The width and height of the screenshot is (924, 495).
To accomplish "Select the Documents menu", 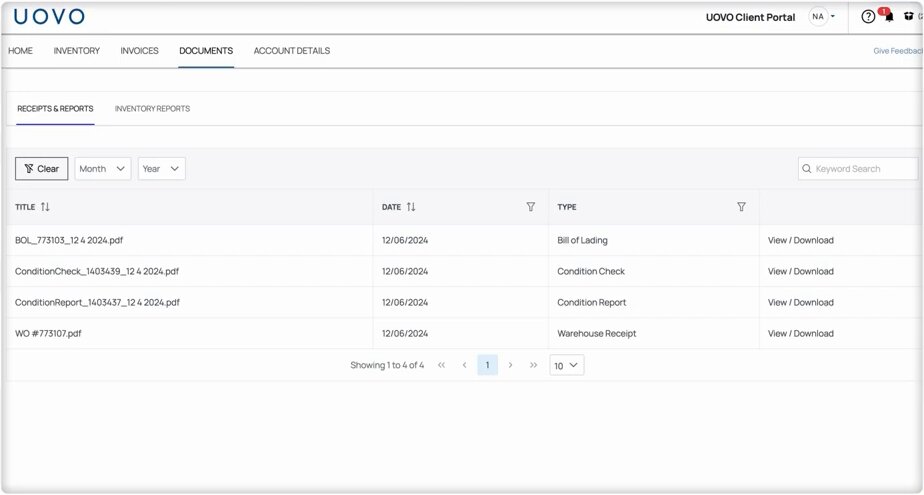I will click(206, 51).
